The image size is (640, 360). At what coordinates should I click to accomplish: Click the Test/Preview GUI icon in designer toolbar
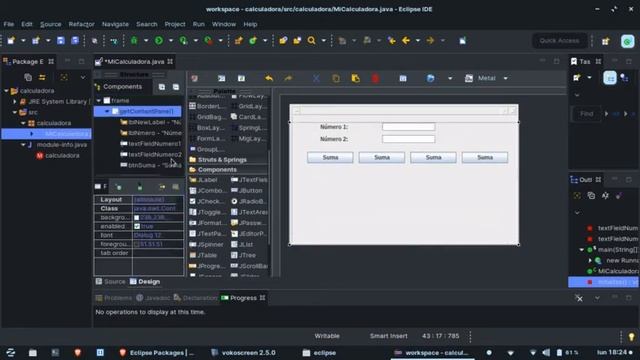(x=403, y=78)
